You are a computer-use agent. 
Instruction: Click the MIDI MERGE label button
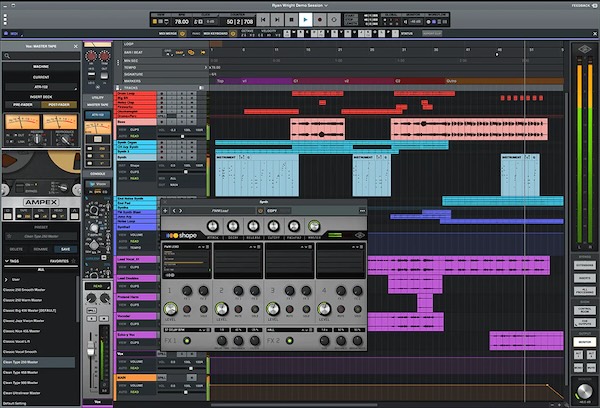click(168, 34)
